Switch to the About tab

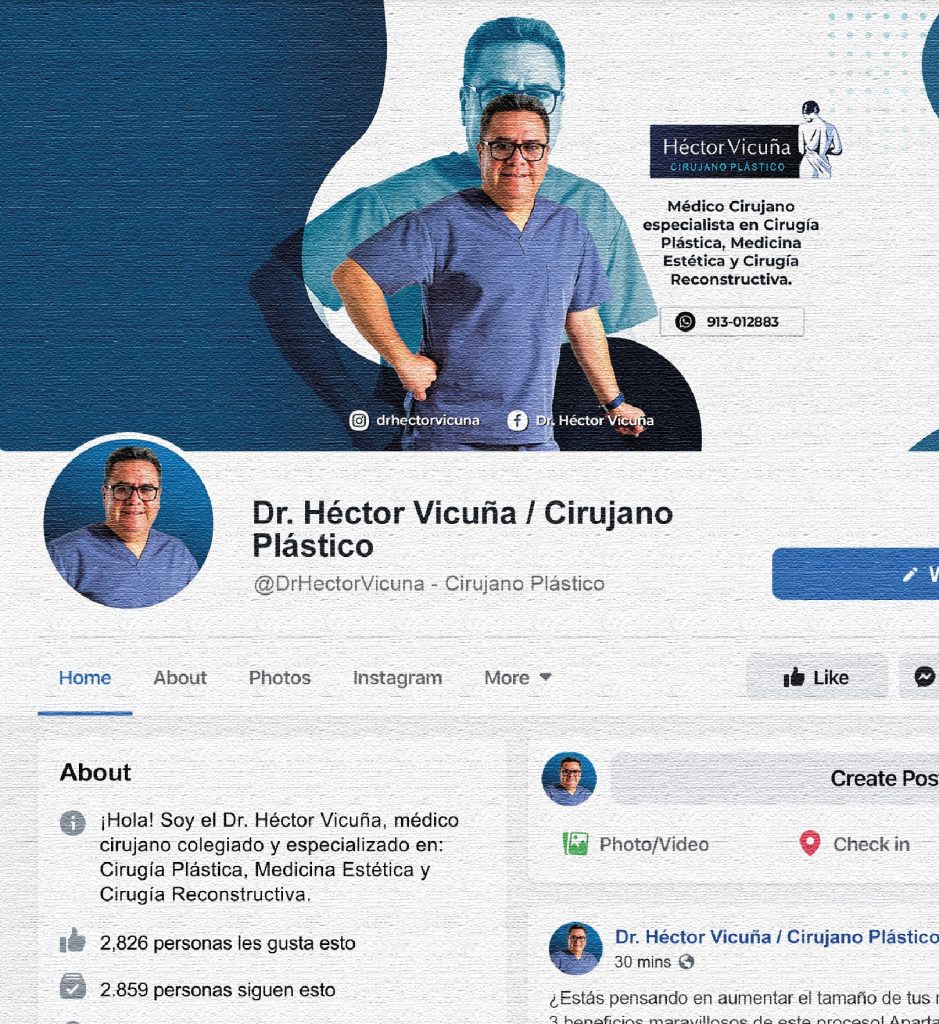(x=180, y=678)
